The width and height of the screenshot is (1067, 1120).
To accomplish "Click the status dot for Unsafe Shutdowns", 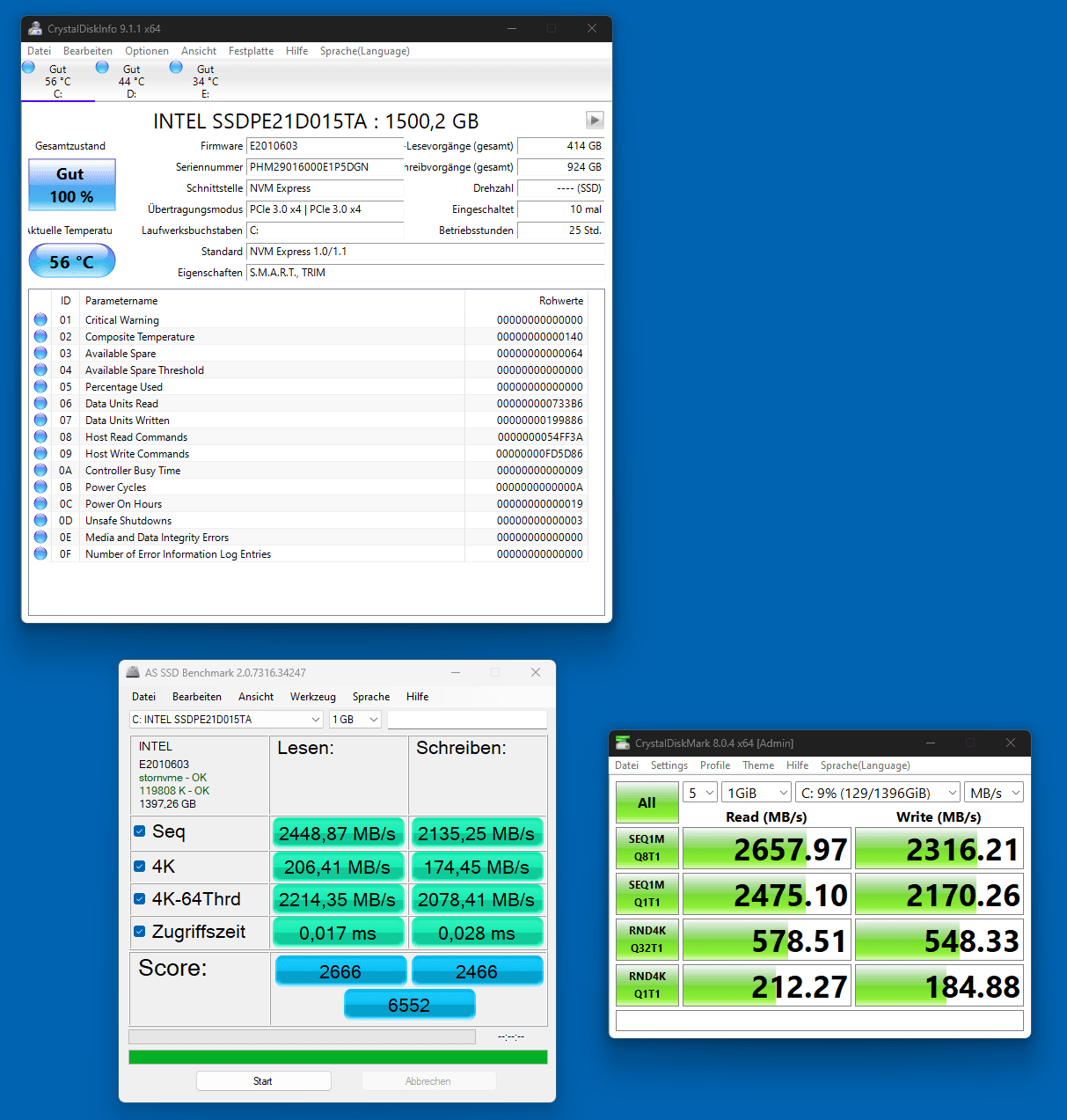I will point(40,520).
